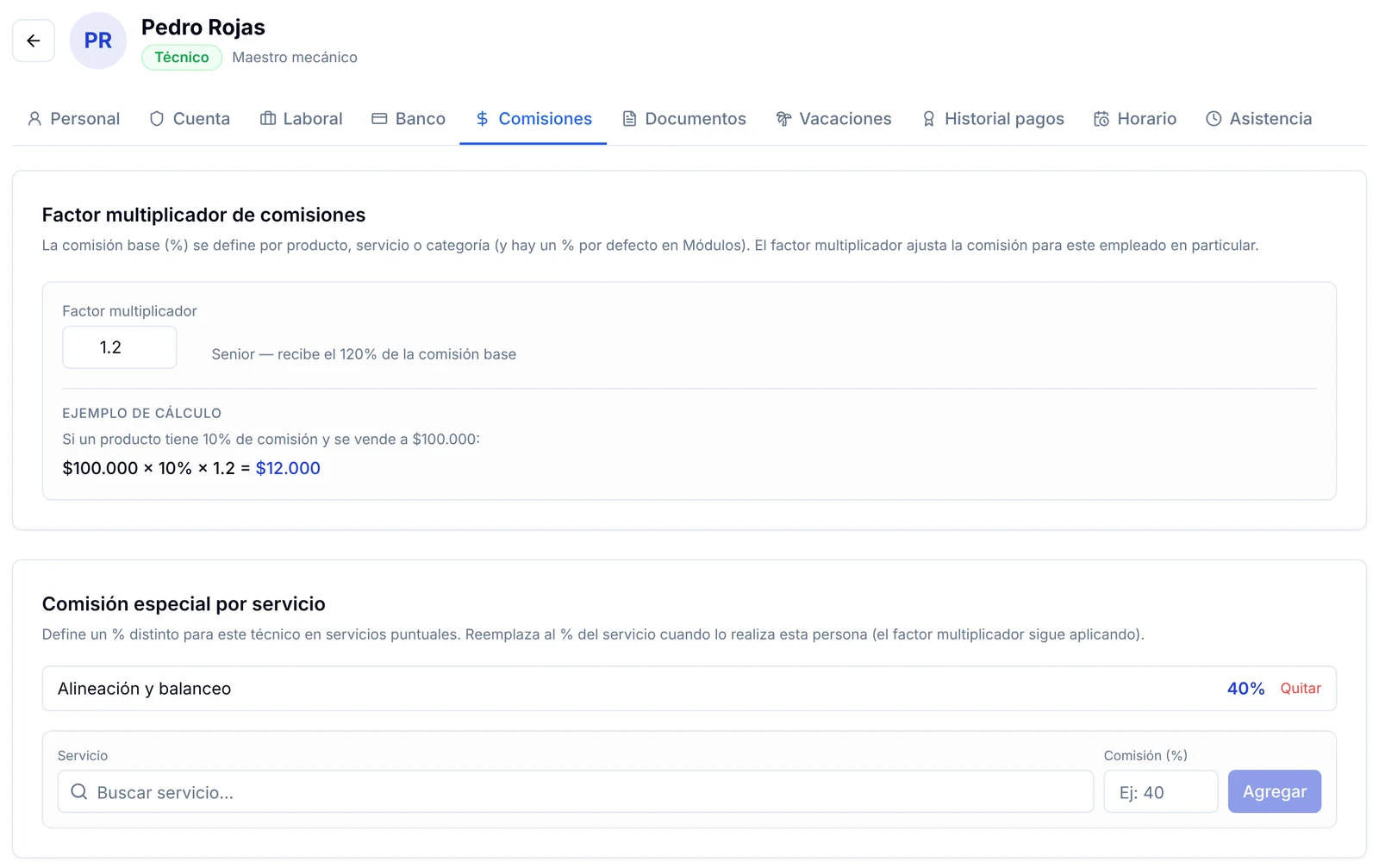Select the Horario tab
This screenshot has height=868, width=1379.
point(1135,119)
